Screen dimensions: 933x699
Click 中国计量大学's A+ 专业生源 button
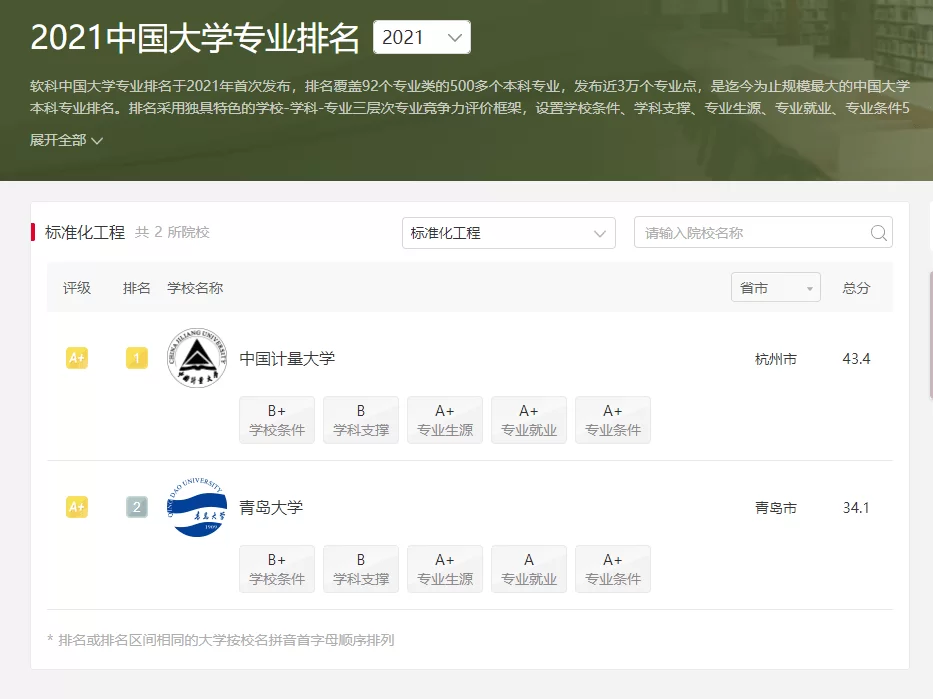click(x=445, y=420)
